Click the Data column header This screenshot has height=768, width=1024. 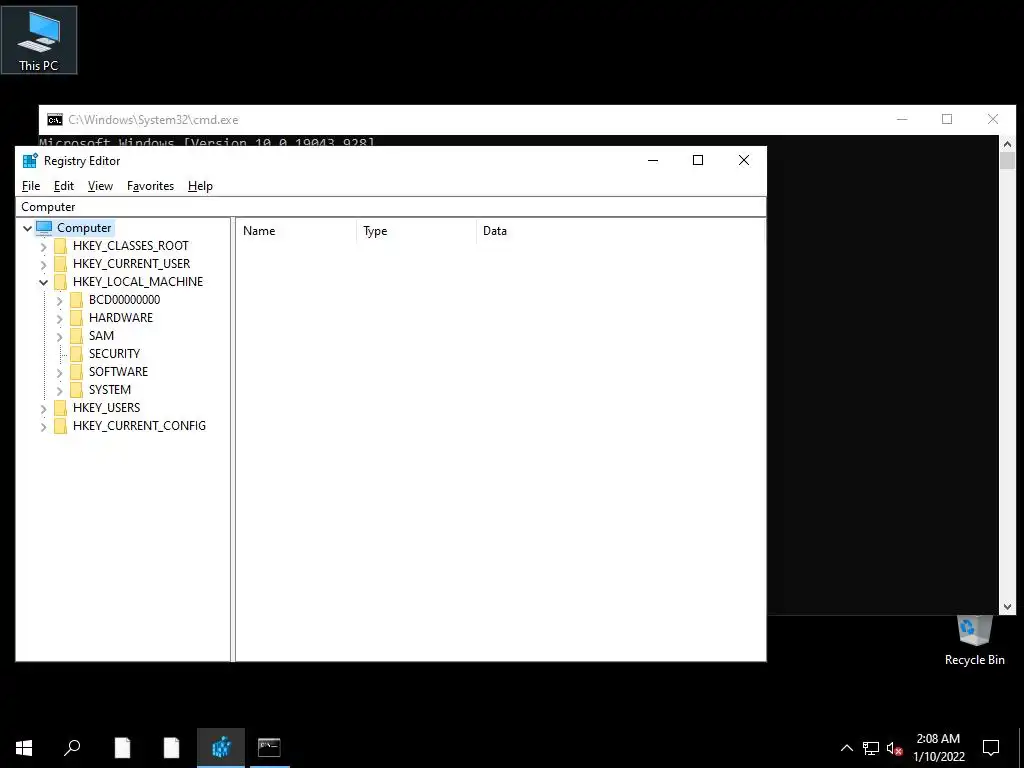[620, 231]
